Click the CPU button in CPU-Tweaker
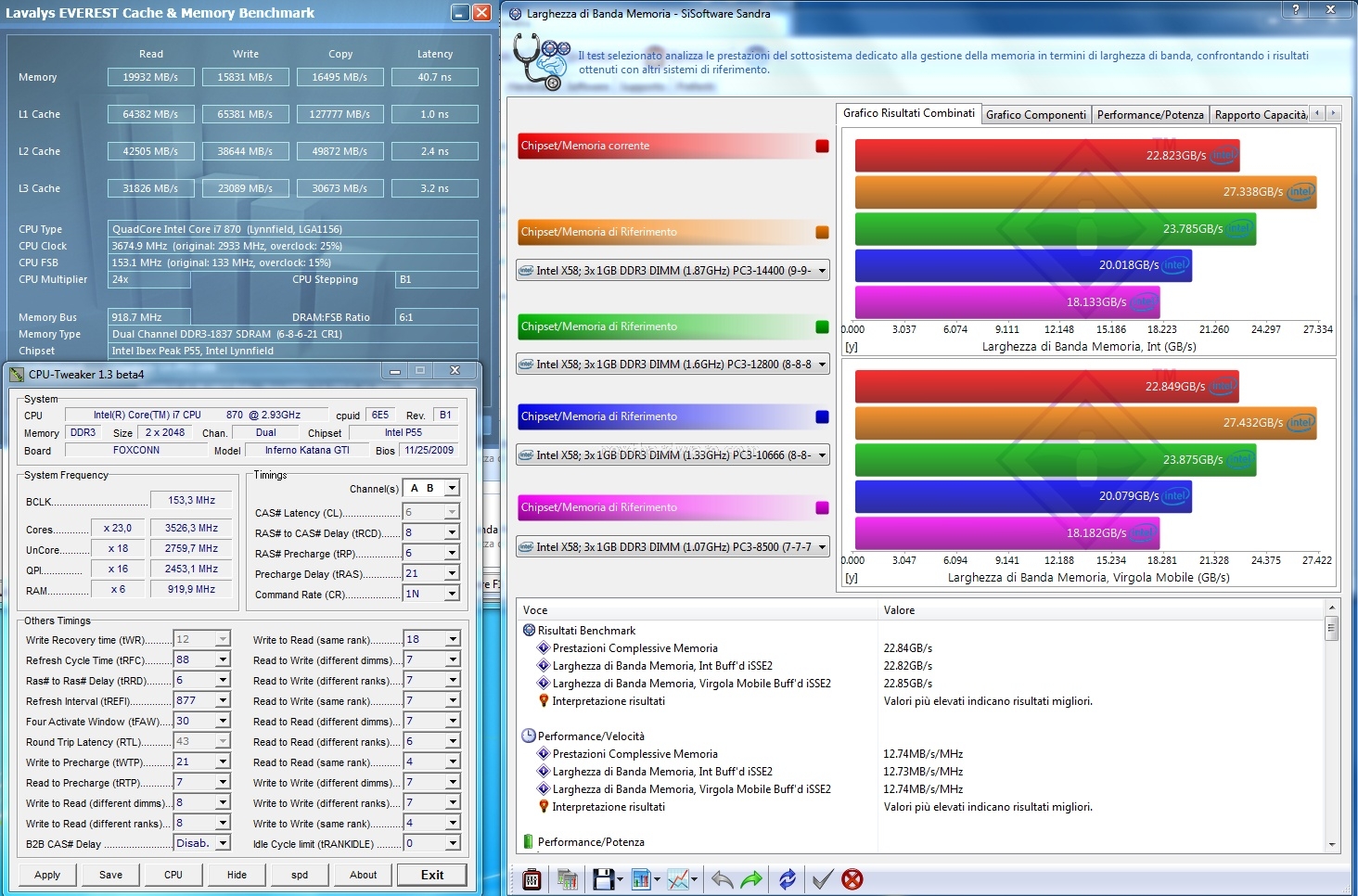Image resolution: width=1358 pixels, height=896 pixels. pyautogui.click(x=173, y=875)
